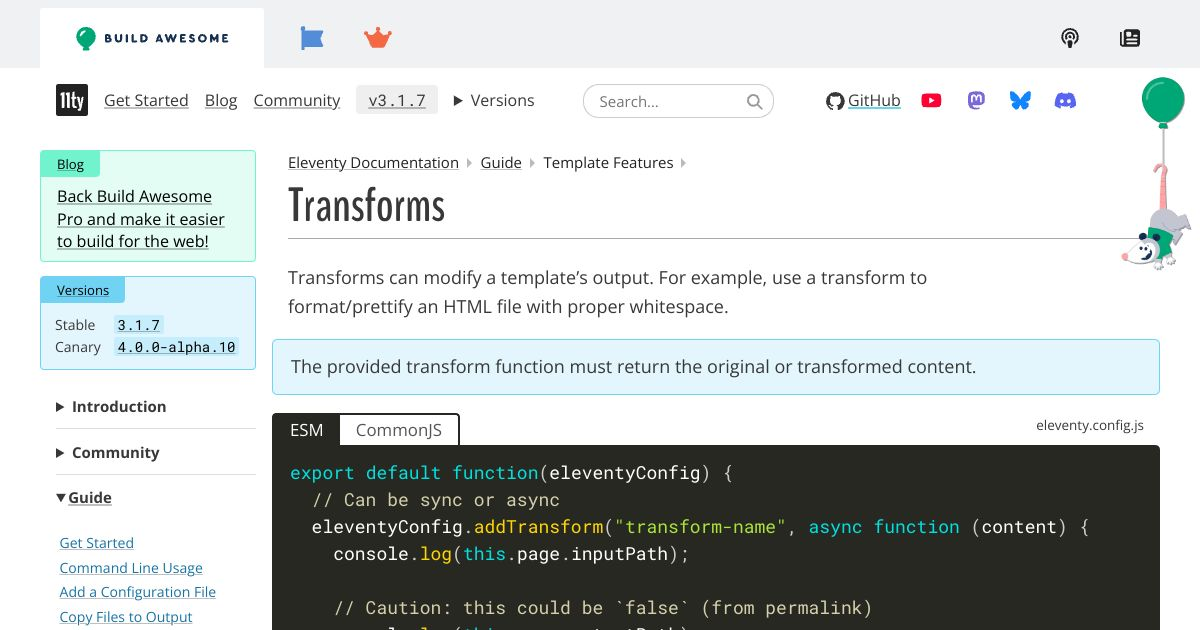Open the podcast icon in top bar
Viewport: 1200px width, 630px height.
(1070, 38)
